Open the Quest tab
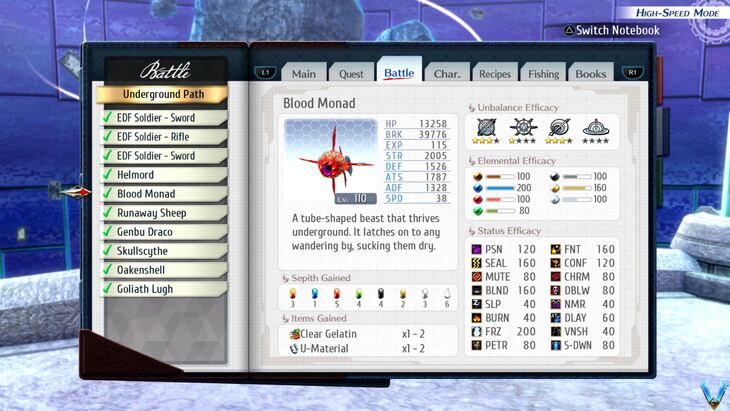 (351, 73)
